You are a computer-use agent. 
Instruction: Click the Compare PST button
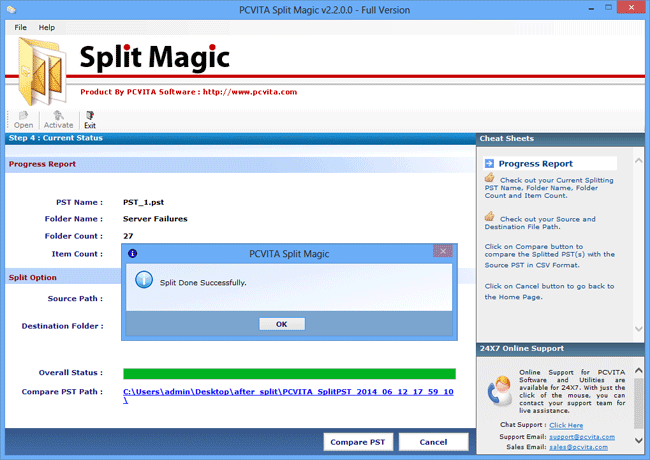pos(357,442)
